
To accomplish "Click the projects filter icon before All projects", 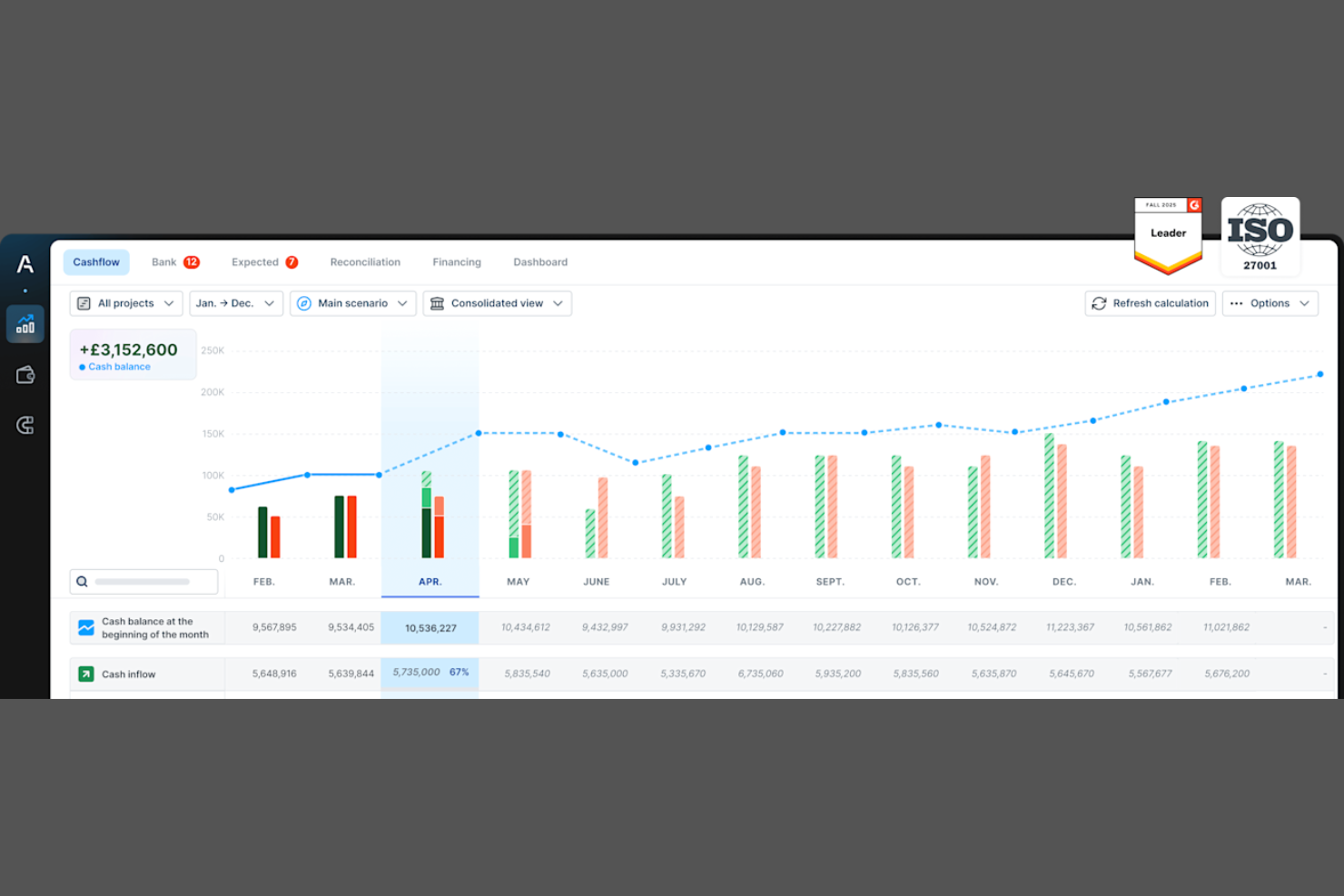I will 84,303.
